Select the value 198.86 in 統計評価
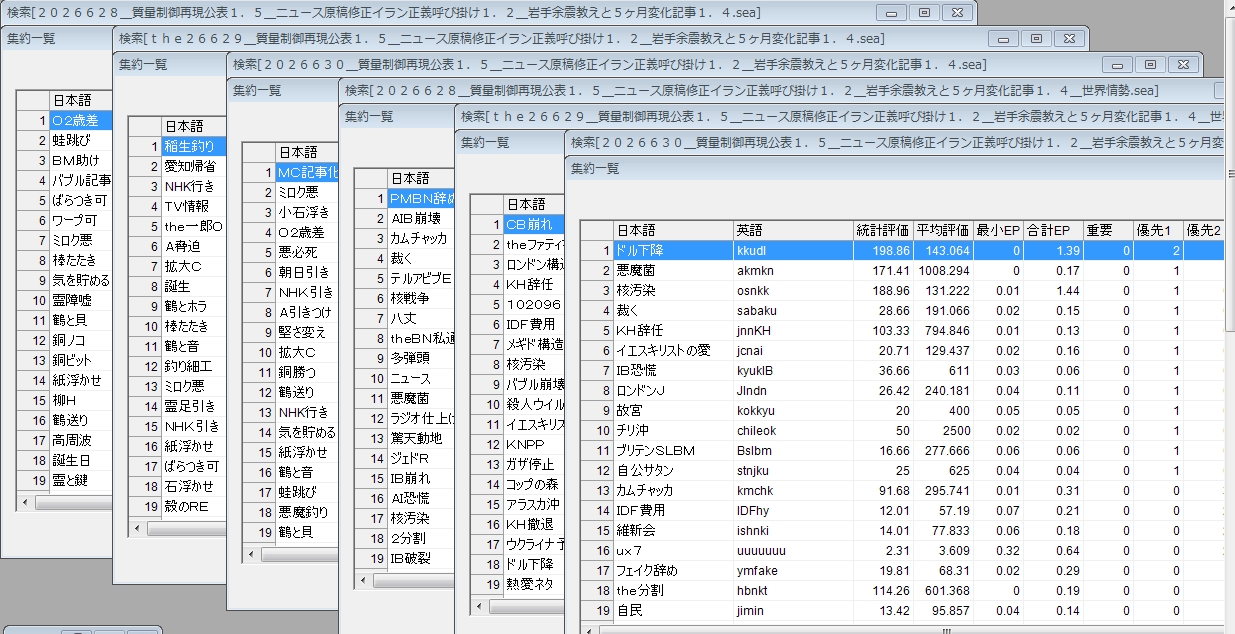The height and width of the screenshot is (634, 1235). click(x=883, y=251)
